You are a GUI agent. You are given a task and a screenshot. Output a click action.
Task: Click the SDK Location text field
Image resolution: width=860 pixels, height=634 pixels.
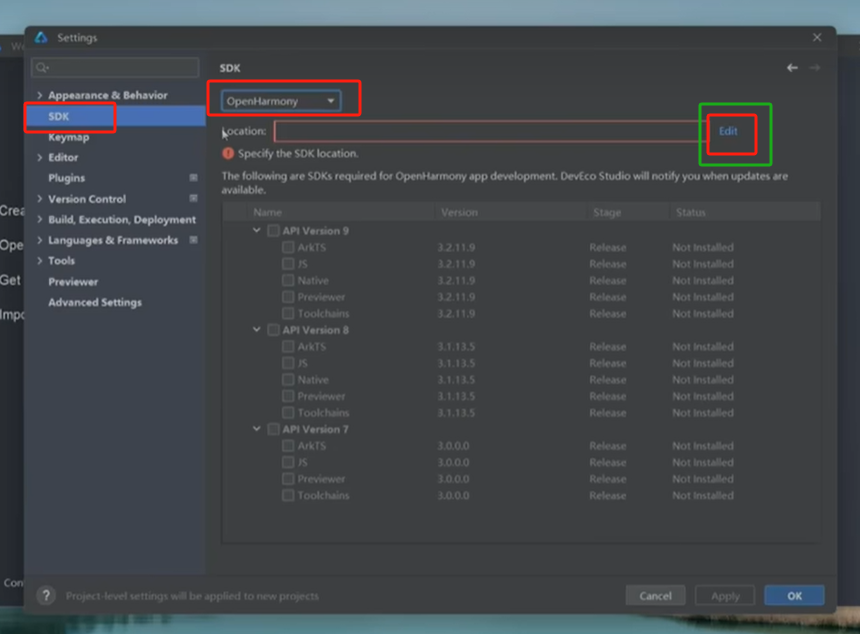point(490,131)
